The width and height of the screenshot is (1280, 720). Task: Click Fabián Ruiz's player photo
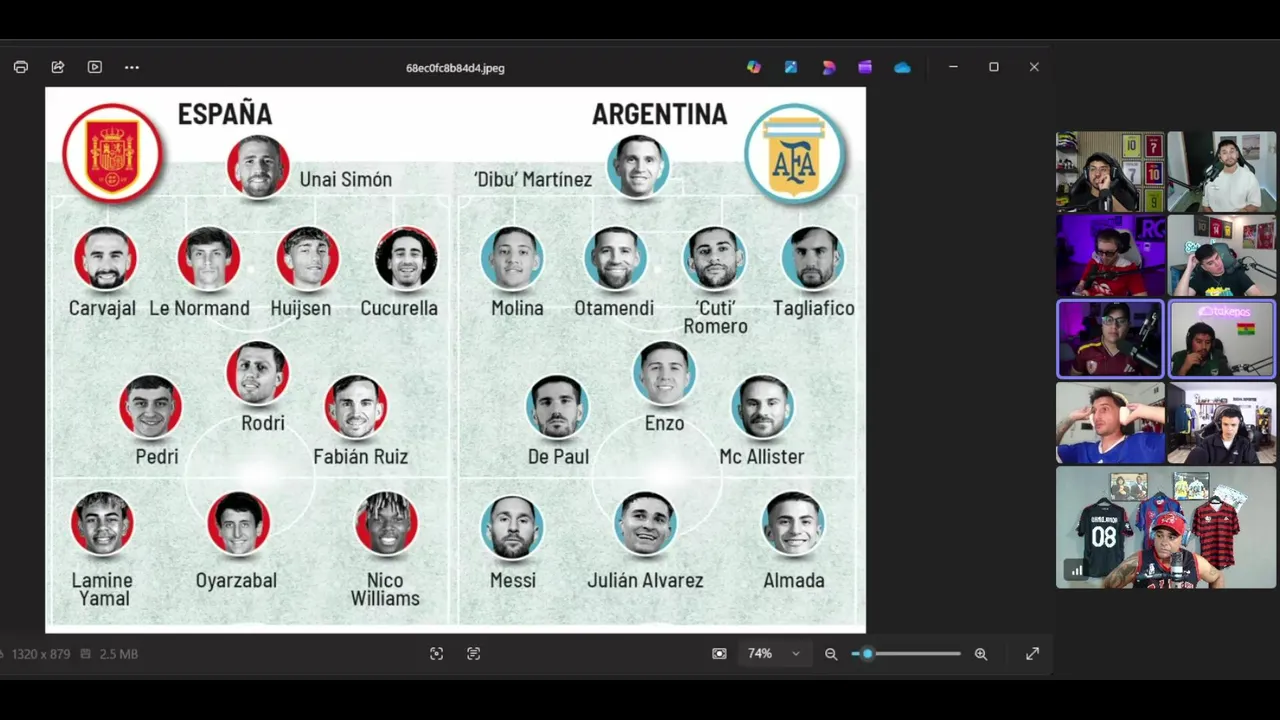coord(356,406)
